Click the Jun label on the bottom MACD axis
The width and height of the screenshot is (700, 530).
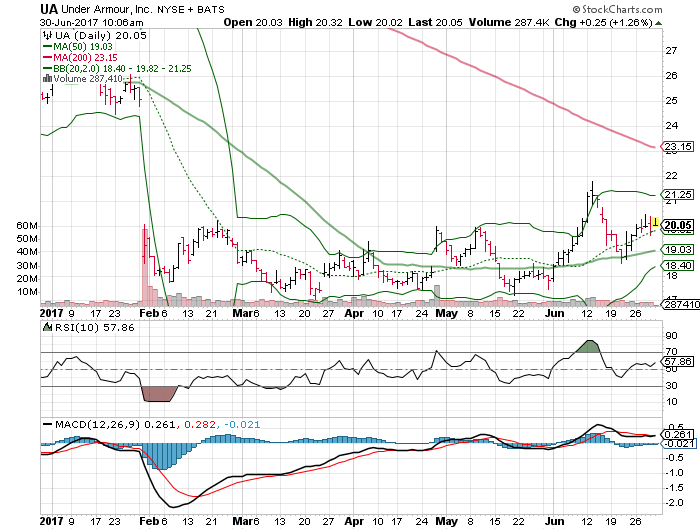pos(554,521)
